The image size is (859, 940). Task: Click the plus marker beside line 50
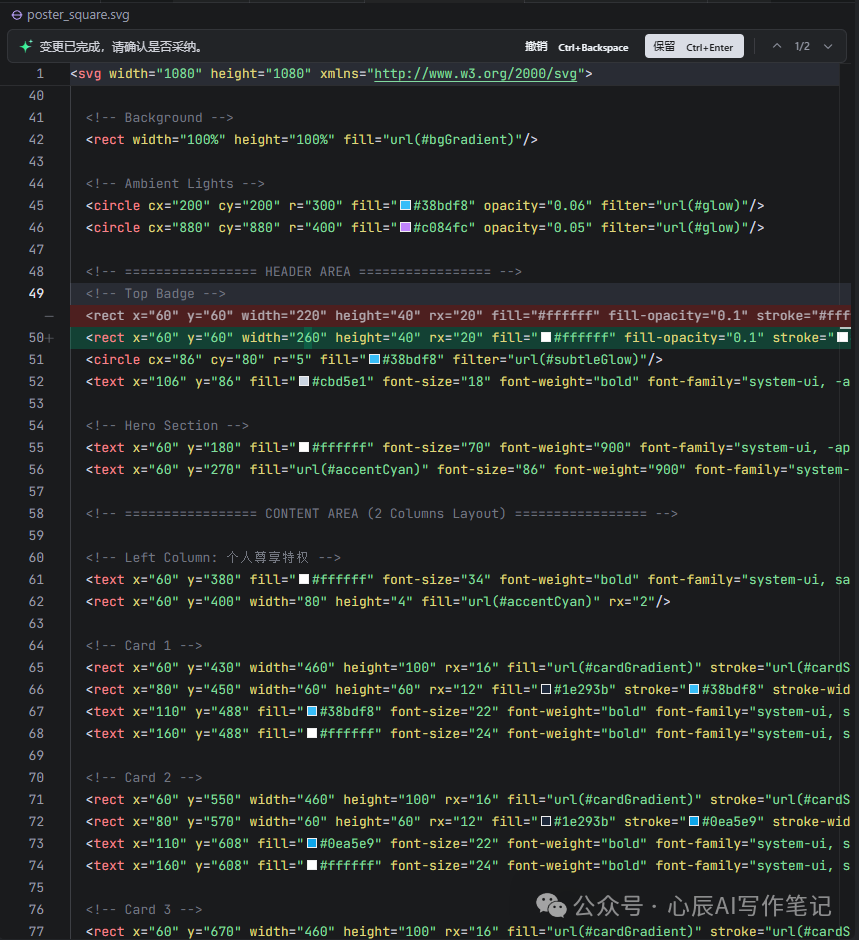[49, 338]
